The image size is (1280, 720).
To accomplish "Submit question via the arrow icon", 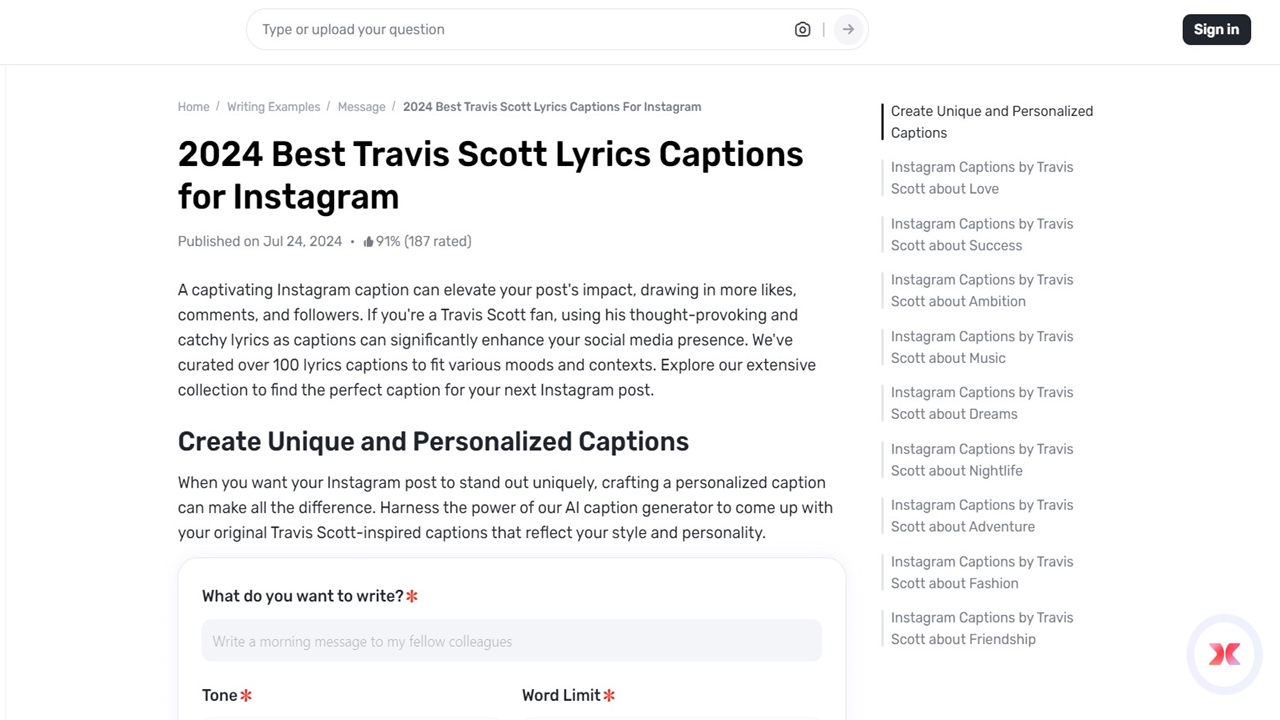I will tap(847, 29).
